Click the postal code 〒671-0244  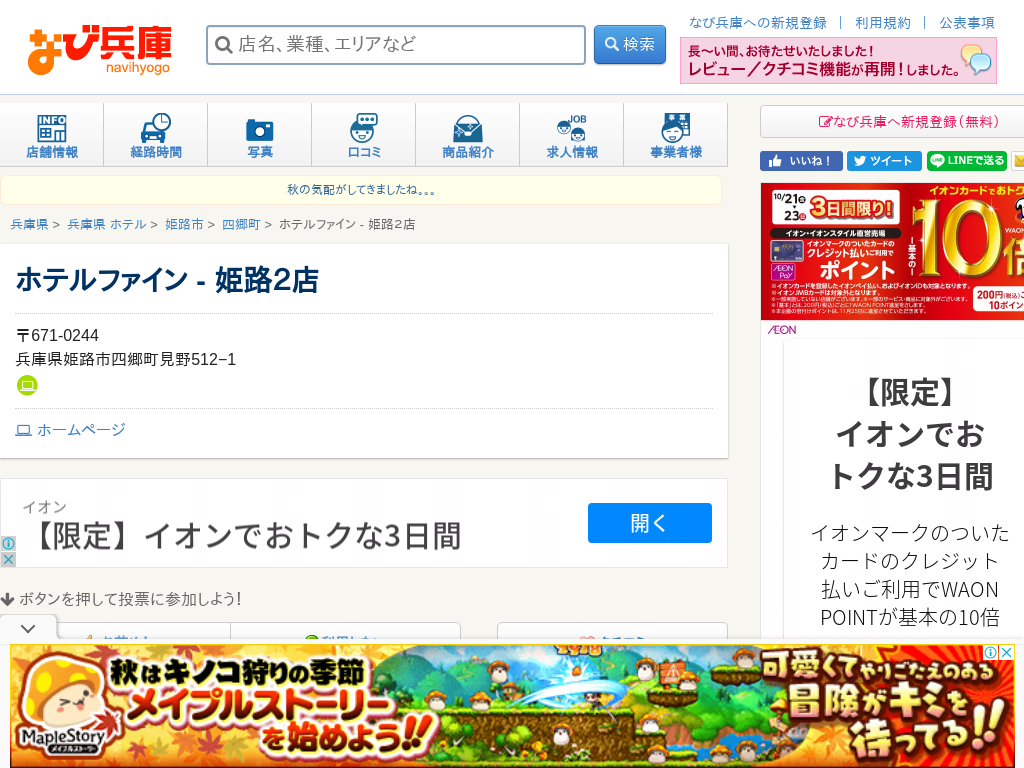57,336
